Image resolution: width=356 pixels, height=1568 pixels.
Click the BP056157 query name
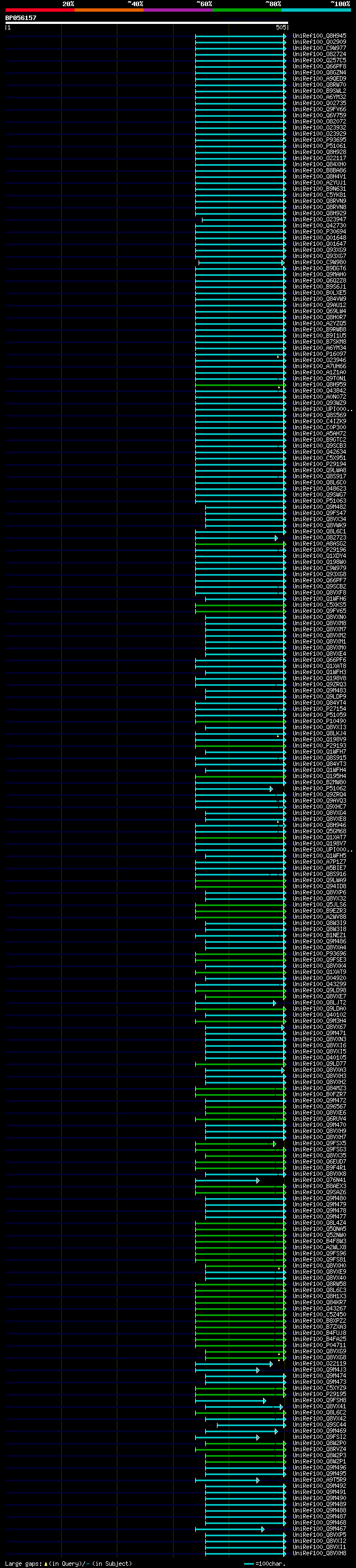[x=21, y=18]
